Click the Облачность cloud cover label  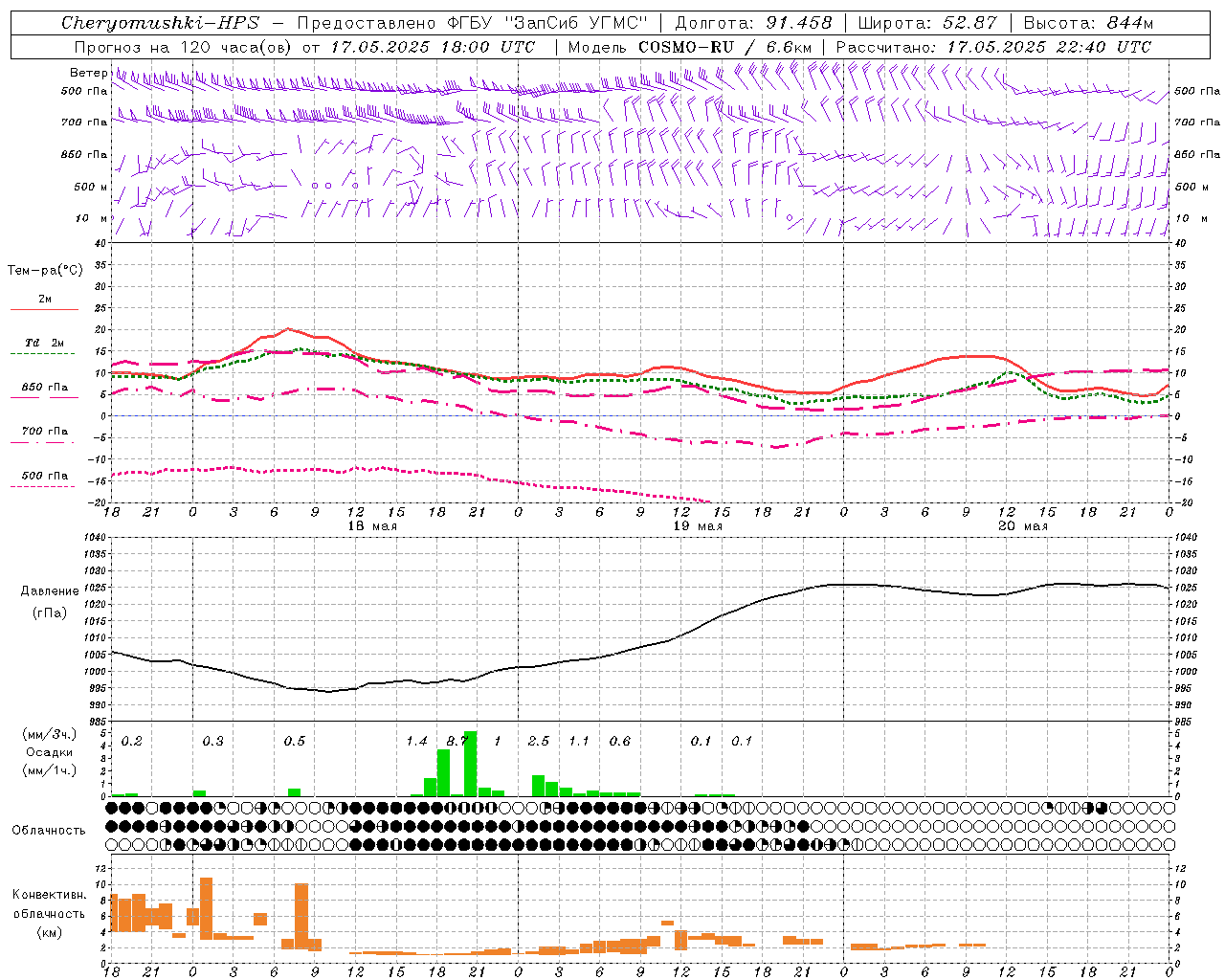(50, 831)
